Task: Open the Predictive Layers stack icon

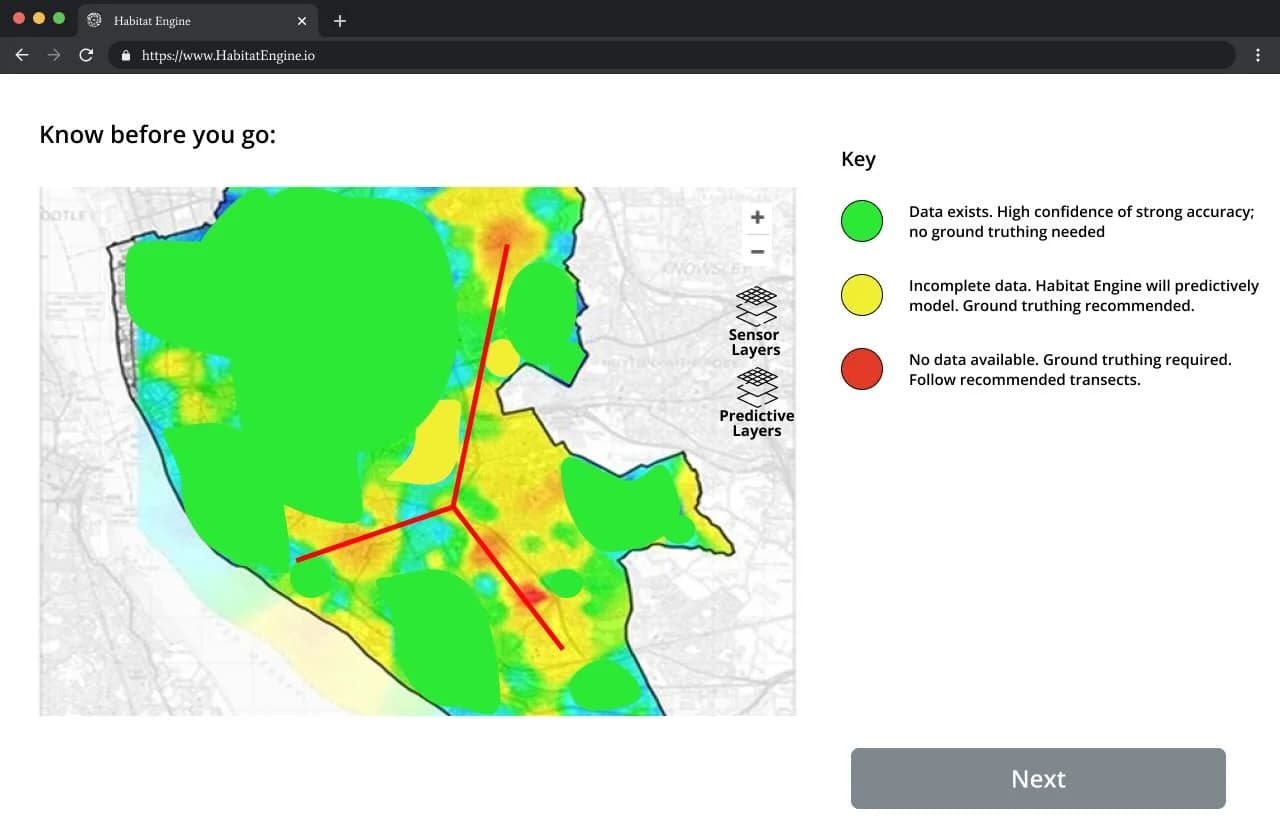Action: (x=757, y=386)
